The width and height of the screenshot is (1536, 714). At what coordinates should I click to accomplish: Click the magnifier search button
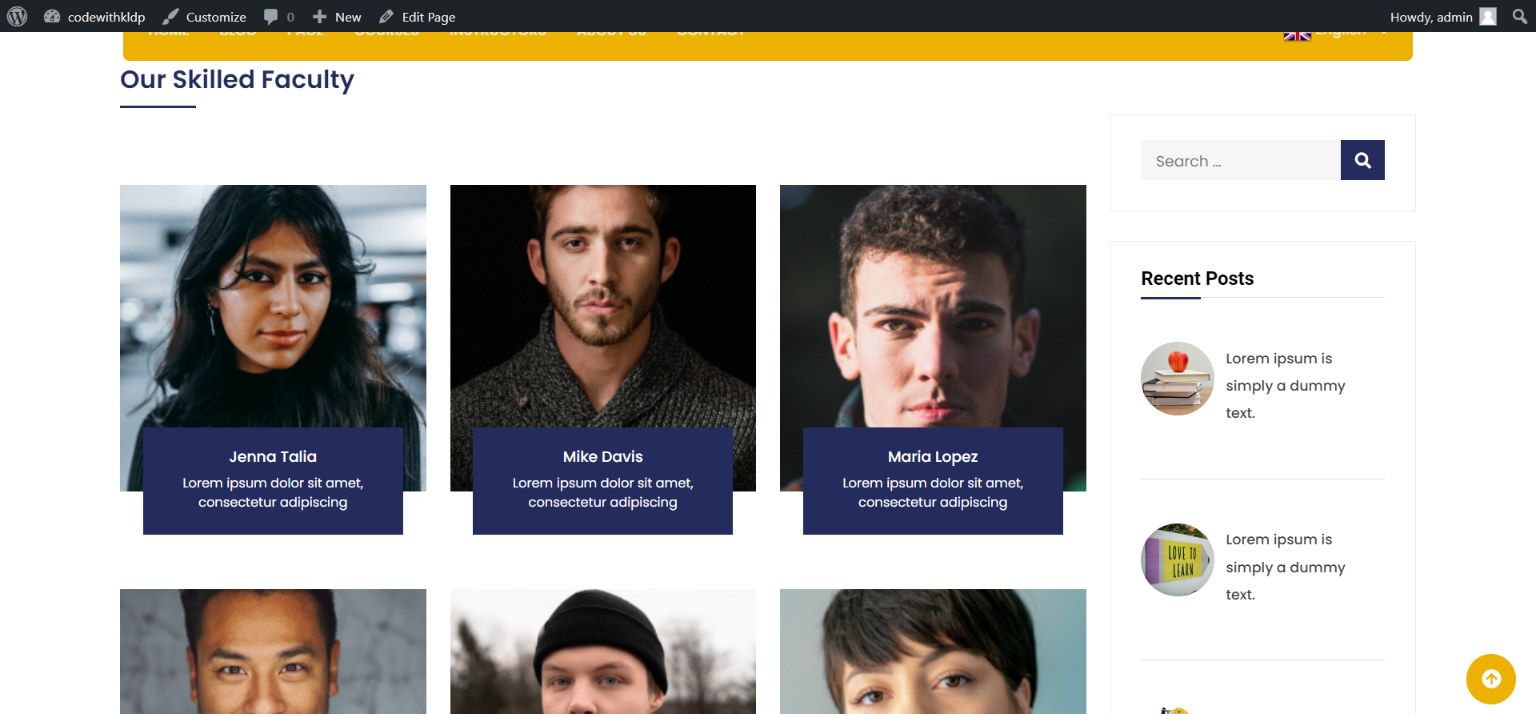tap(1362, 160)
